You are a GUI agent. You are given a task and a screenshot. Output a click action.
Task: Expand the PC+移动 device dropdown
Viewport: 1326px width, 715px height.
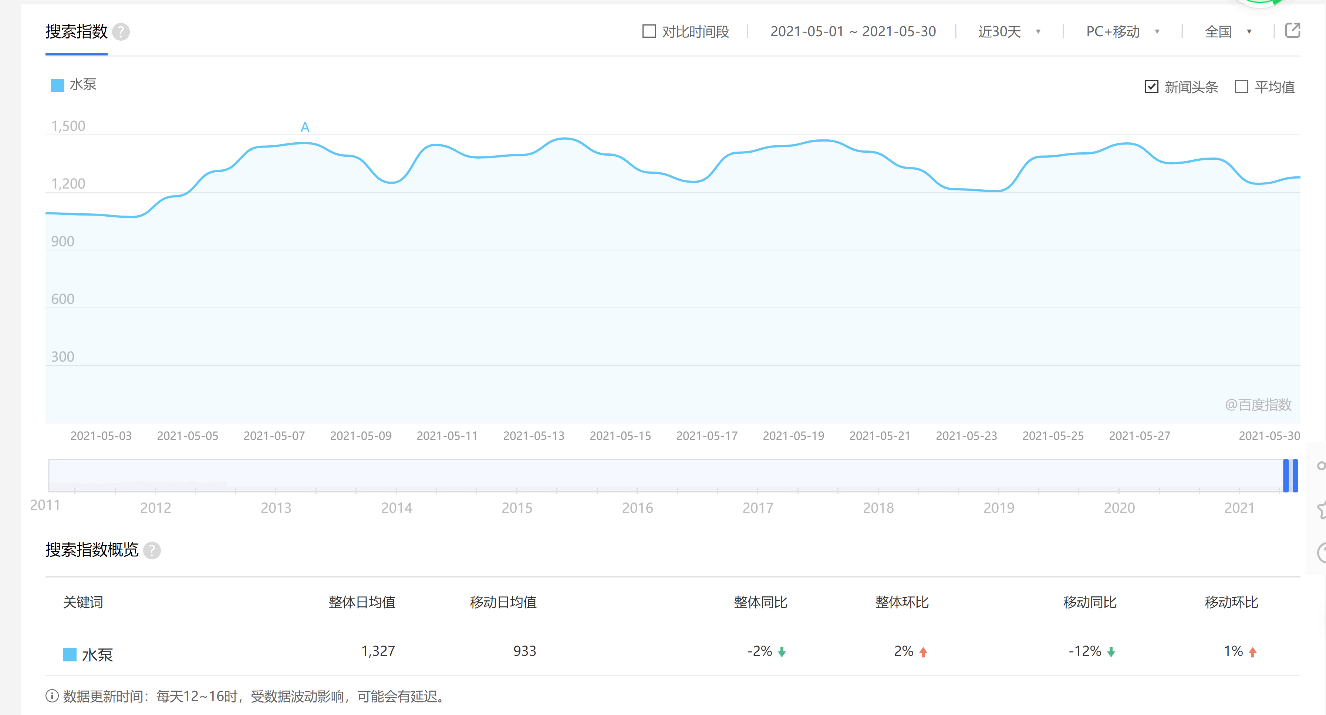pos(1122,32)
